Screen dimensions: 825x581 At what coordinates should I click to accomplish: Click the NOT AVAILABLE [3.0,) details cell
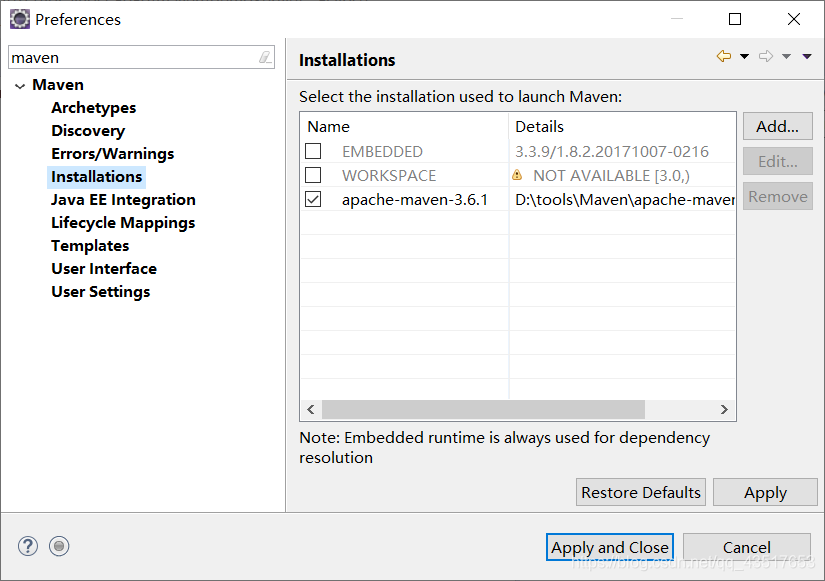[x=611, y=176]
